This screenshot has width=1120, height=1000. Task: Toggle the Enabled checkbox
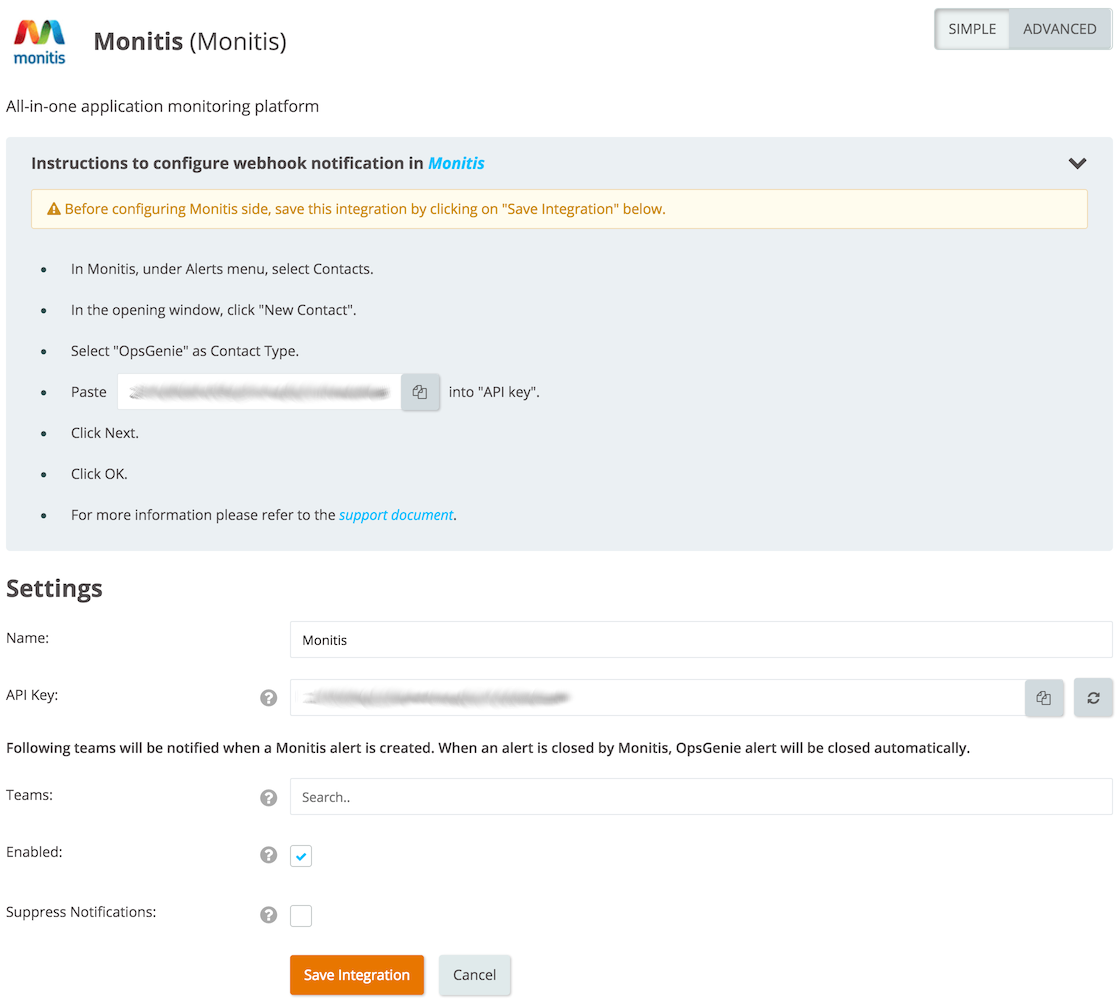(301, 856)
